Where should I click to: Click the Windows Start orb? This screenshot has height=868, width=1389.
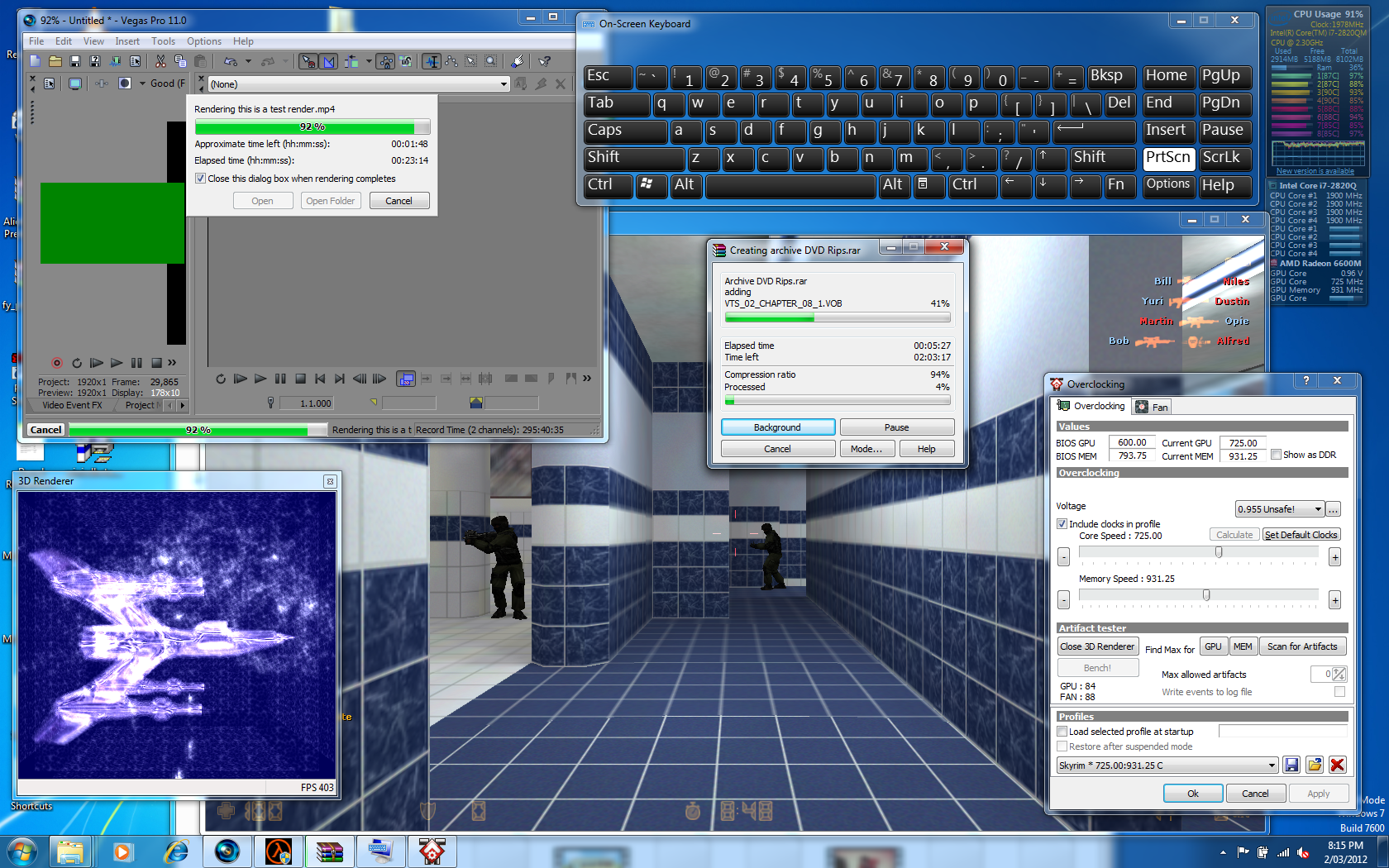[21, 851]
